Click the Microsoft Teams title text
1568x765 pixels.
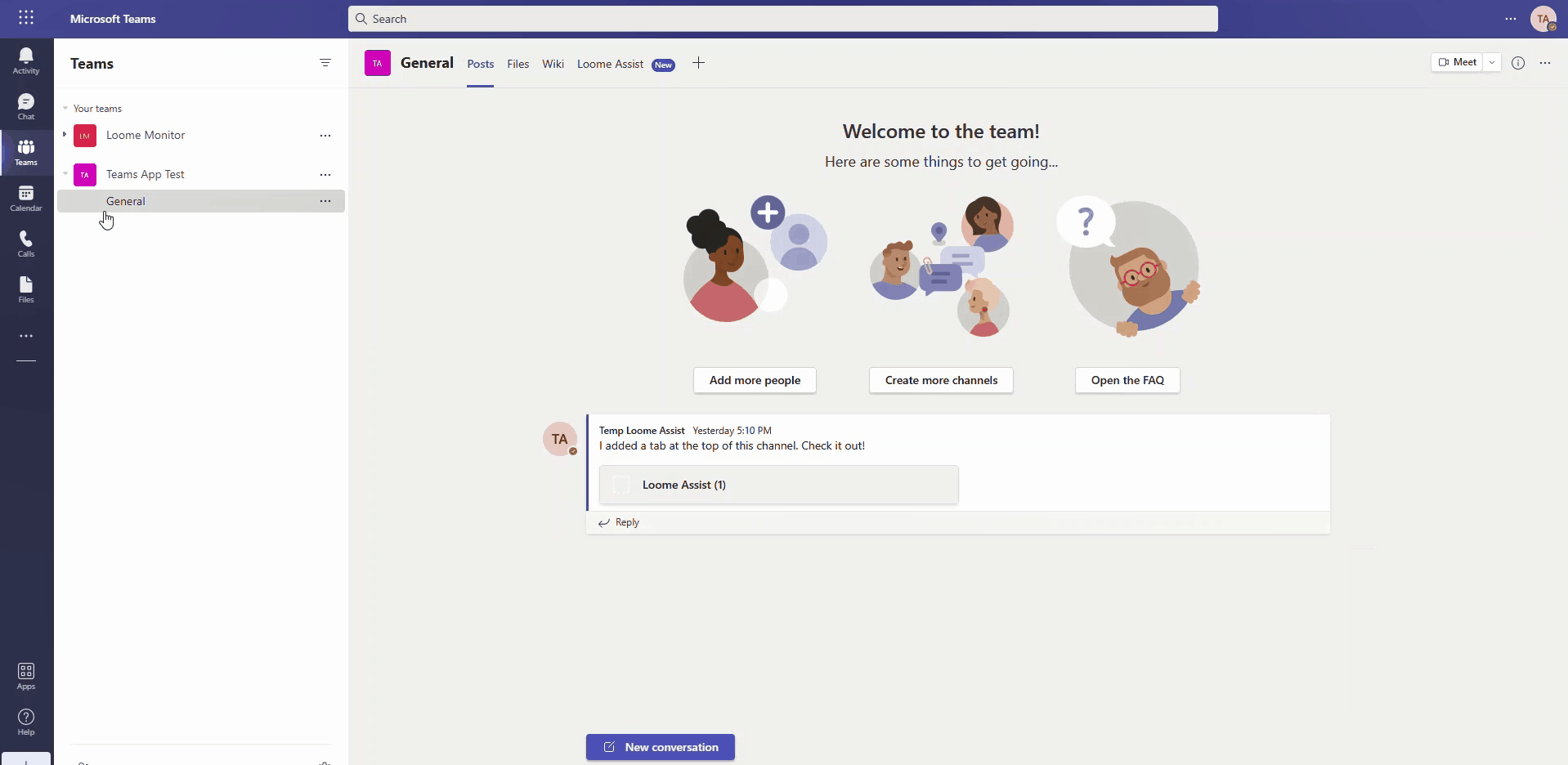[113, 19]
